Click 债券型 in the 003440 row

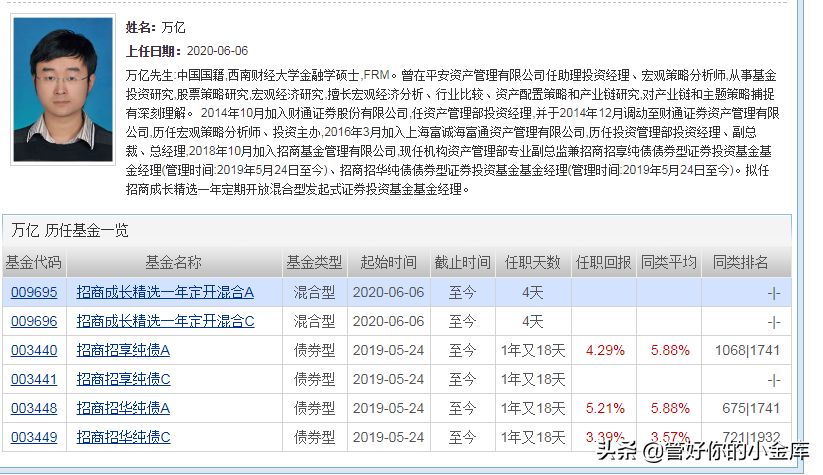coord(314,350)
